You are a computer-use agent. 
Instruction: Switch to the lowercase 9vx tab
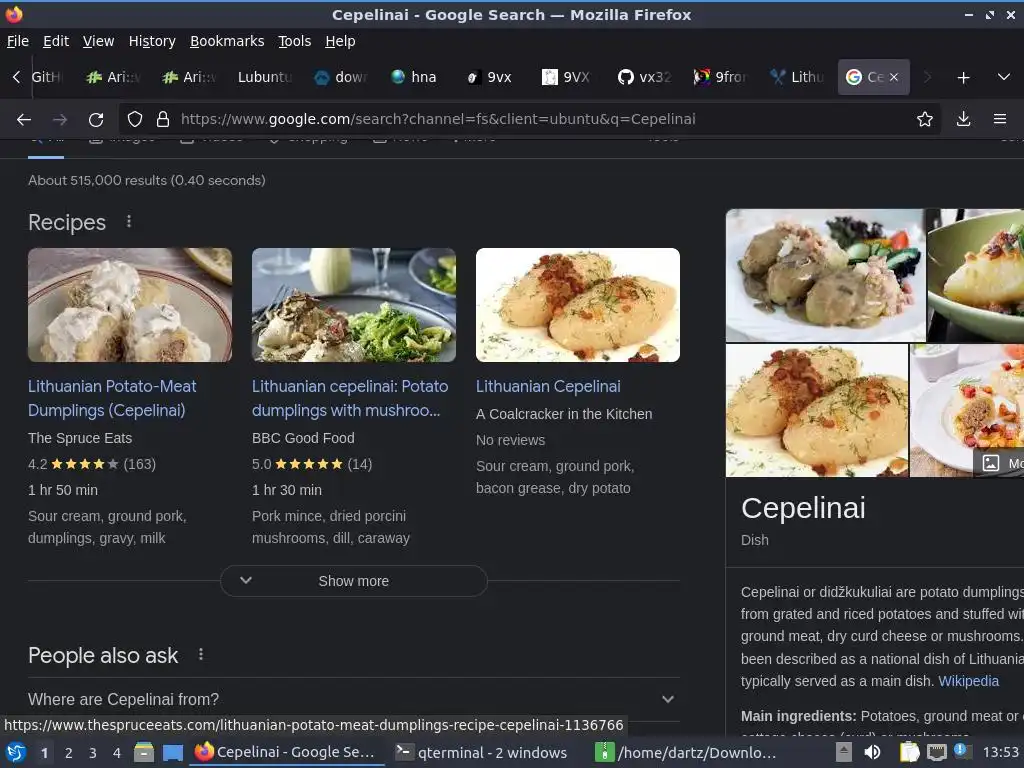490,77
